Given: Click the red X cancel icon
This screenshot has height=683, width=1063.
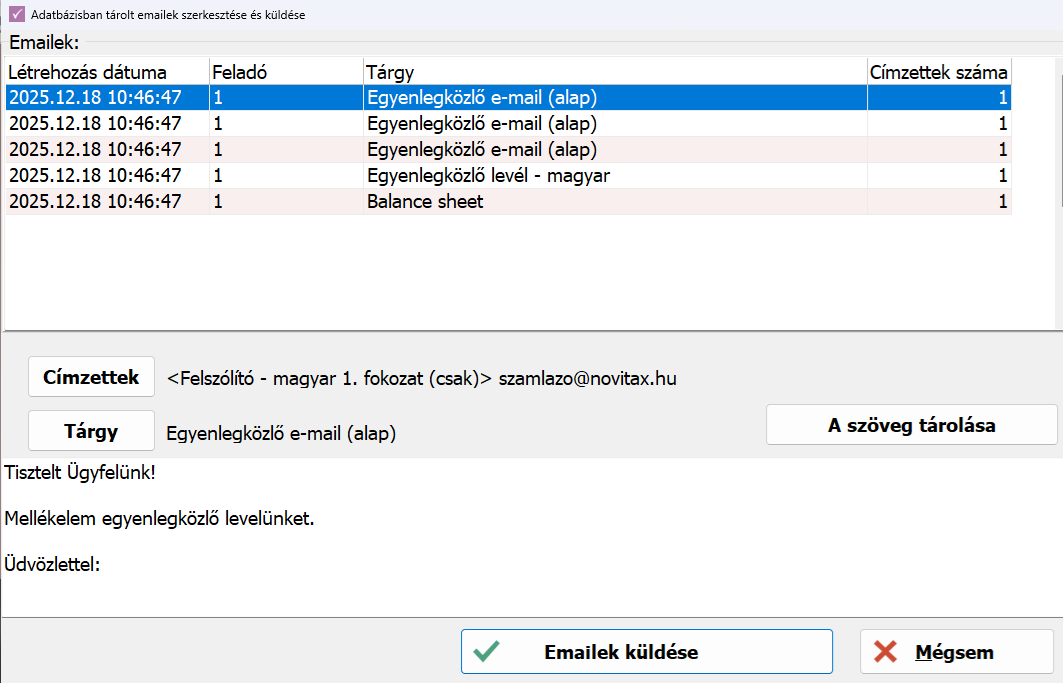Looking at the screenshot, I should (885, 652).
